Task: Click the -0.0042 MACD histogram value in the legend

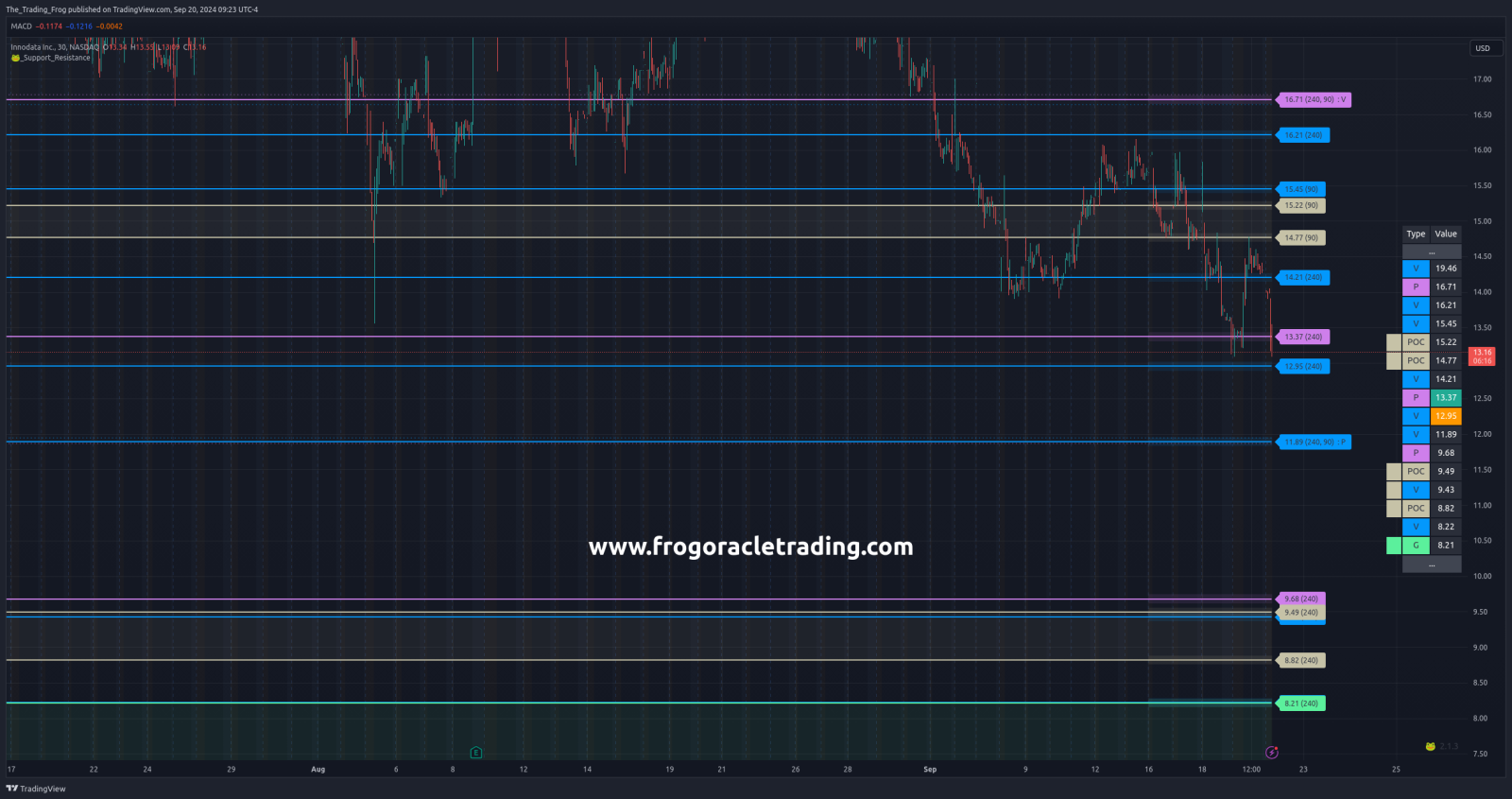Action: point(110,26)
